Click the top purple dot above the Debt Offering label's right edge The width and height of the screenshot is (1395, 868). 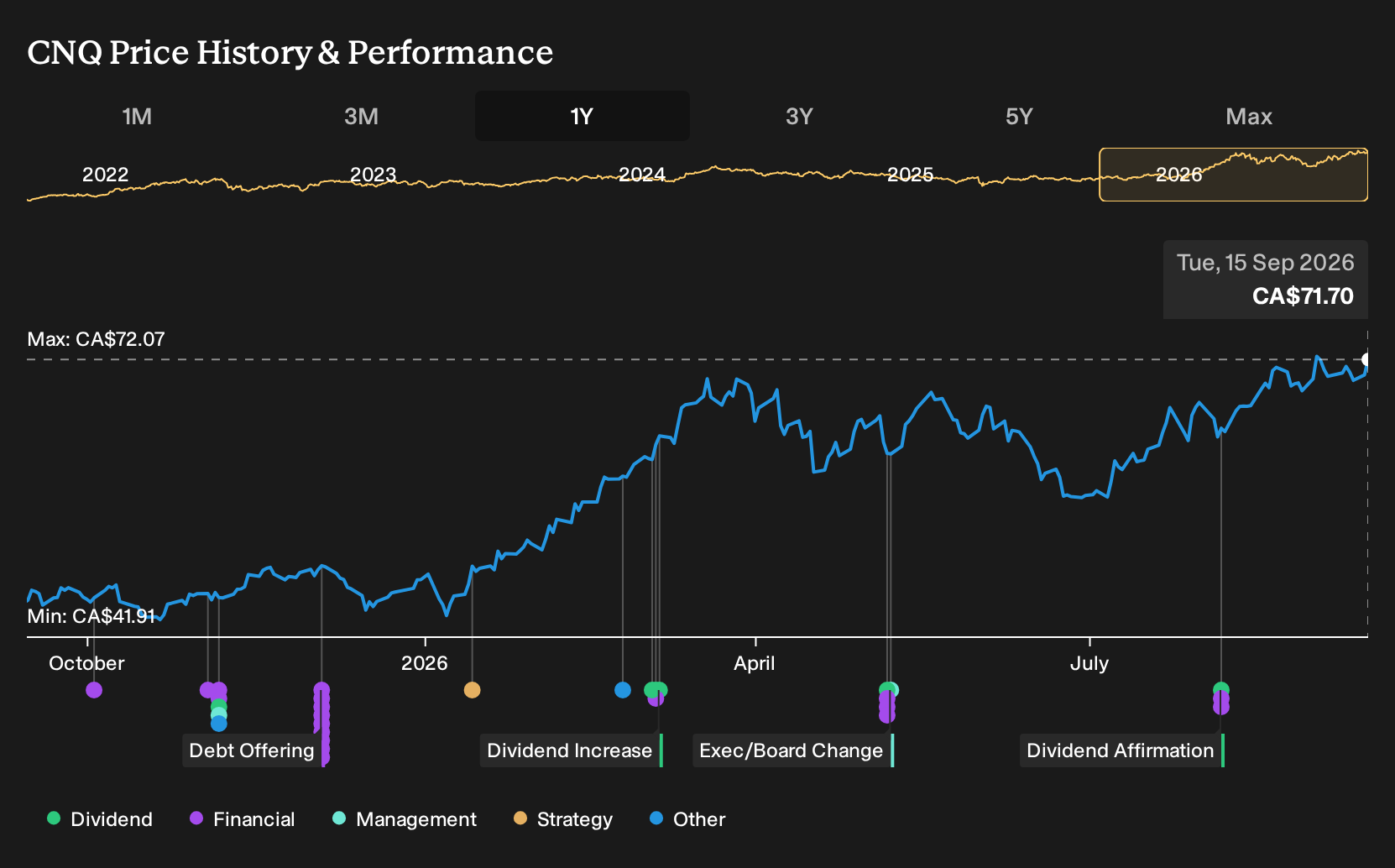[x=321, y=690]
